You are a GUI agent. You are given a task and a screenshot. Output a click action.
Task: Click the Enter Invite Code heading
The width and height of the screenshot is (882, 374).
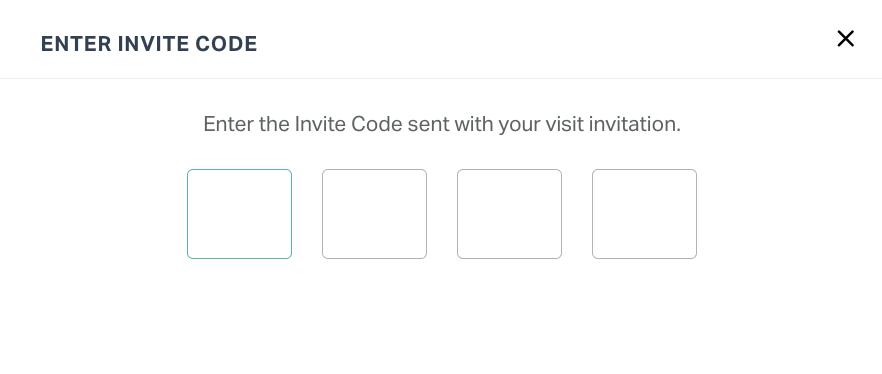[x=149, y=44]
